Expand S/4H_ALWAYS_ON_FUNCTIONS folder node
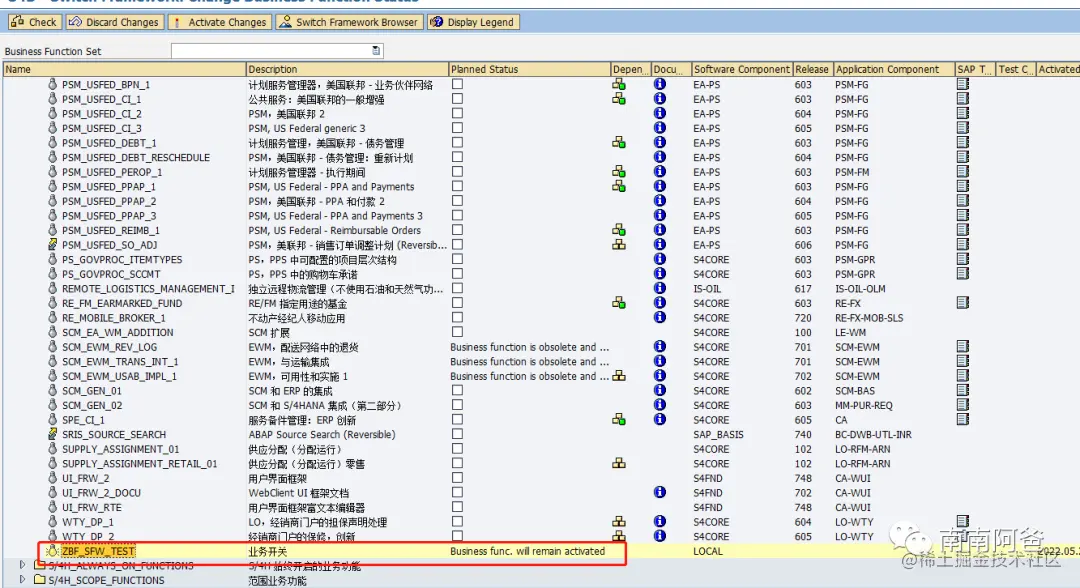Screen dimensions: 1080x588 coord(22,565)
